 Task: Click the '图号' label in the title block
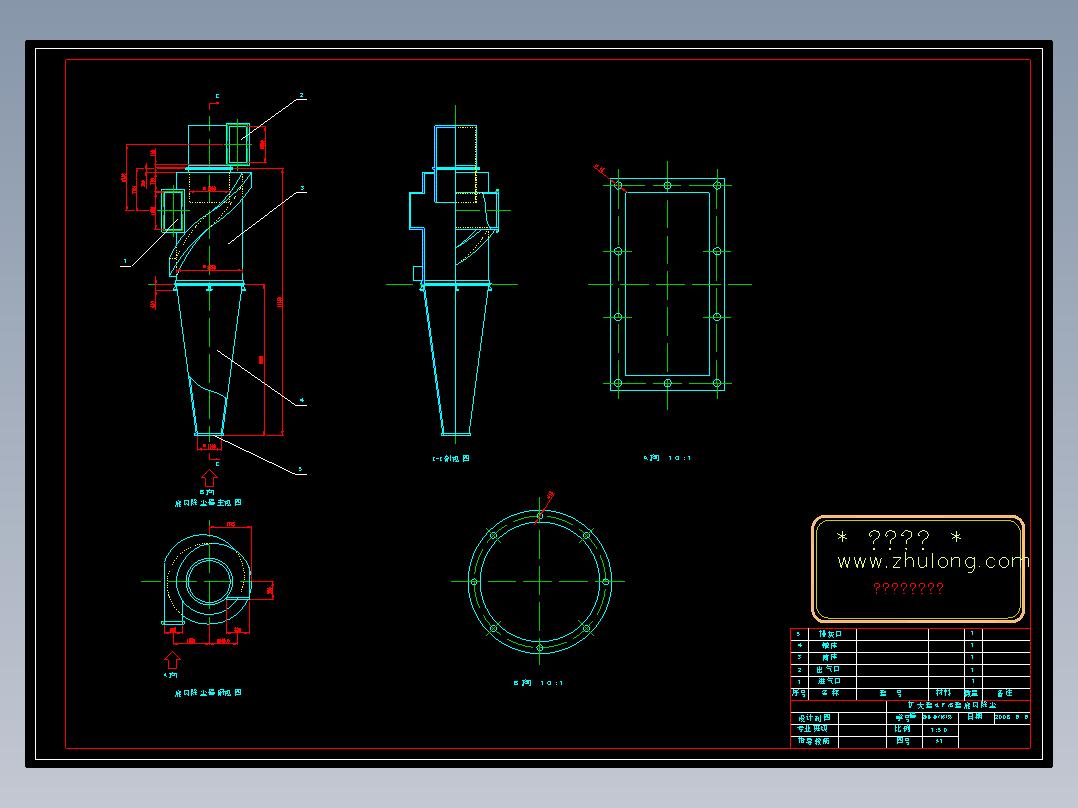(903, 742)
